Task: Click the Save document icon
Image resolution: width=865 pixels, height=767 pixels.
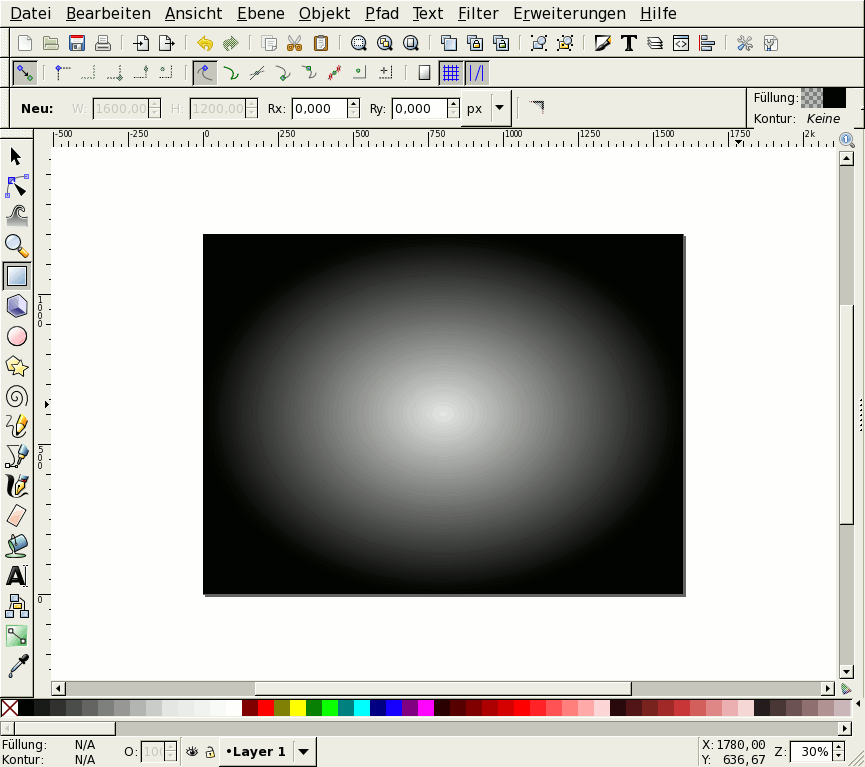Action: (76, 43)
